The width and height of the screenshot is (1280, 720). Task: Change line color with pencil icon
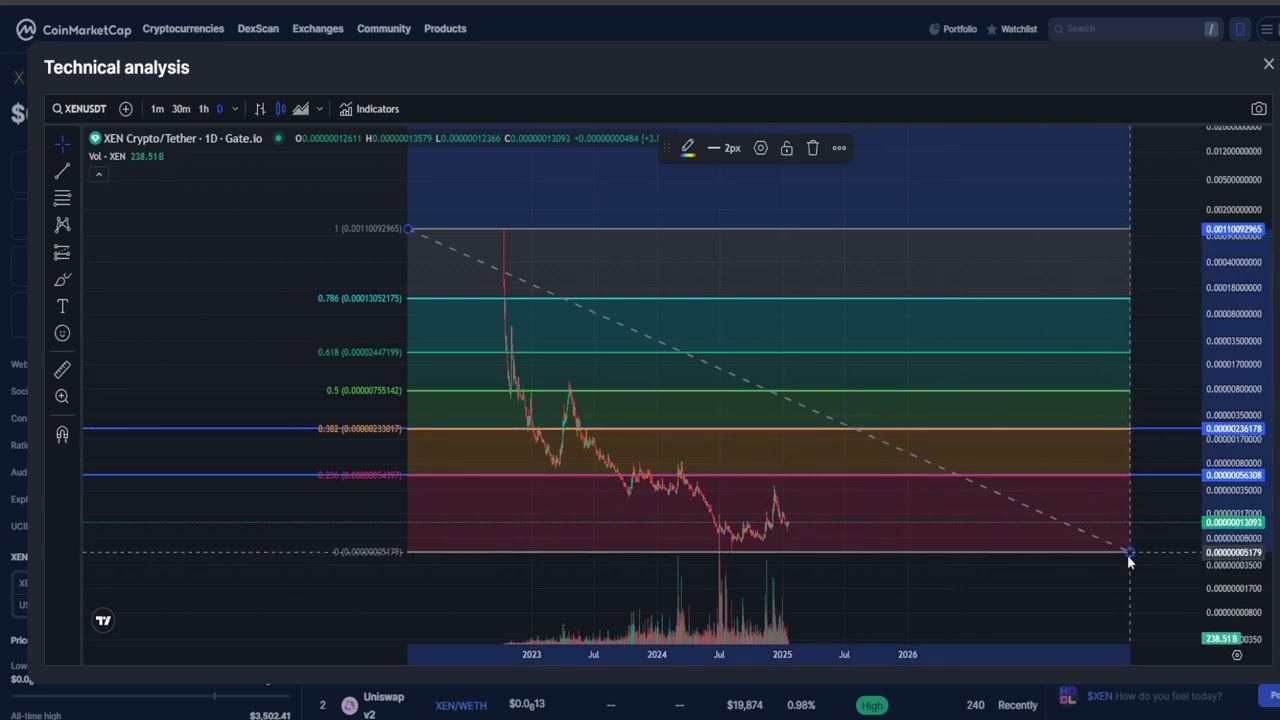tap(688, 148)
